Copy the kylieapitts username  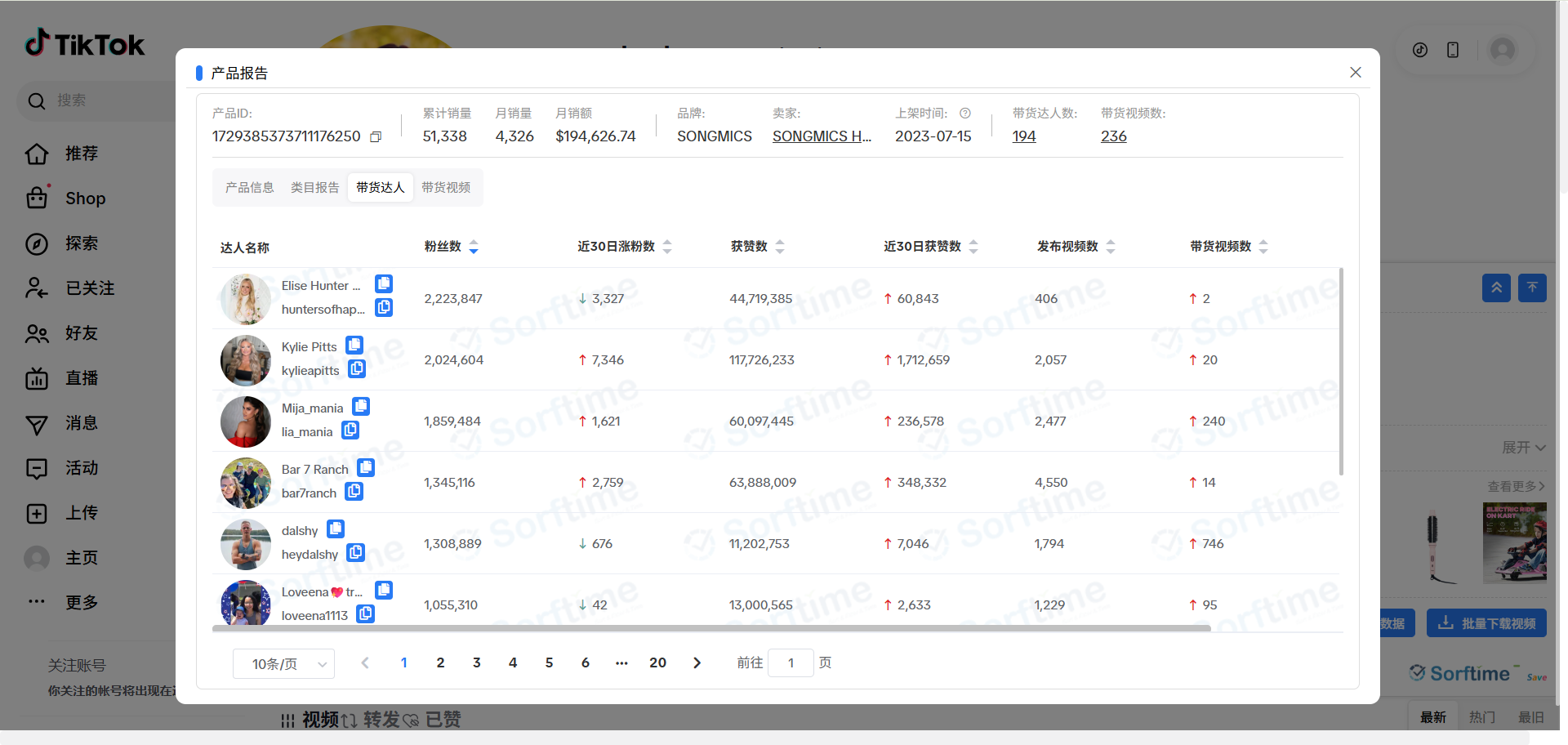(357, 369)
